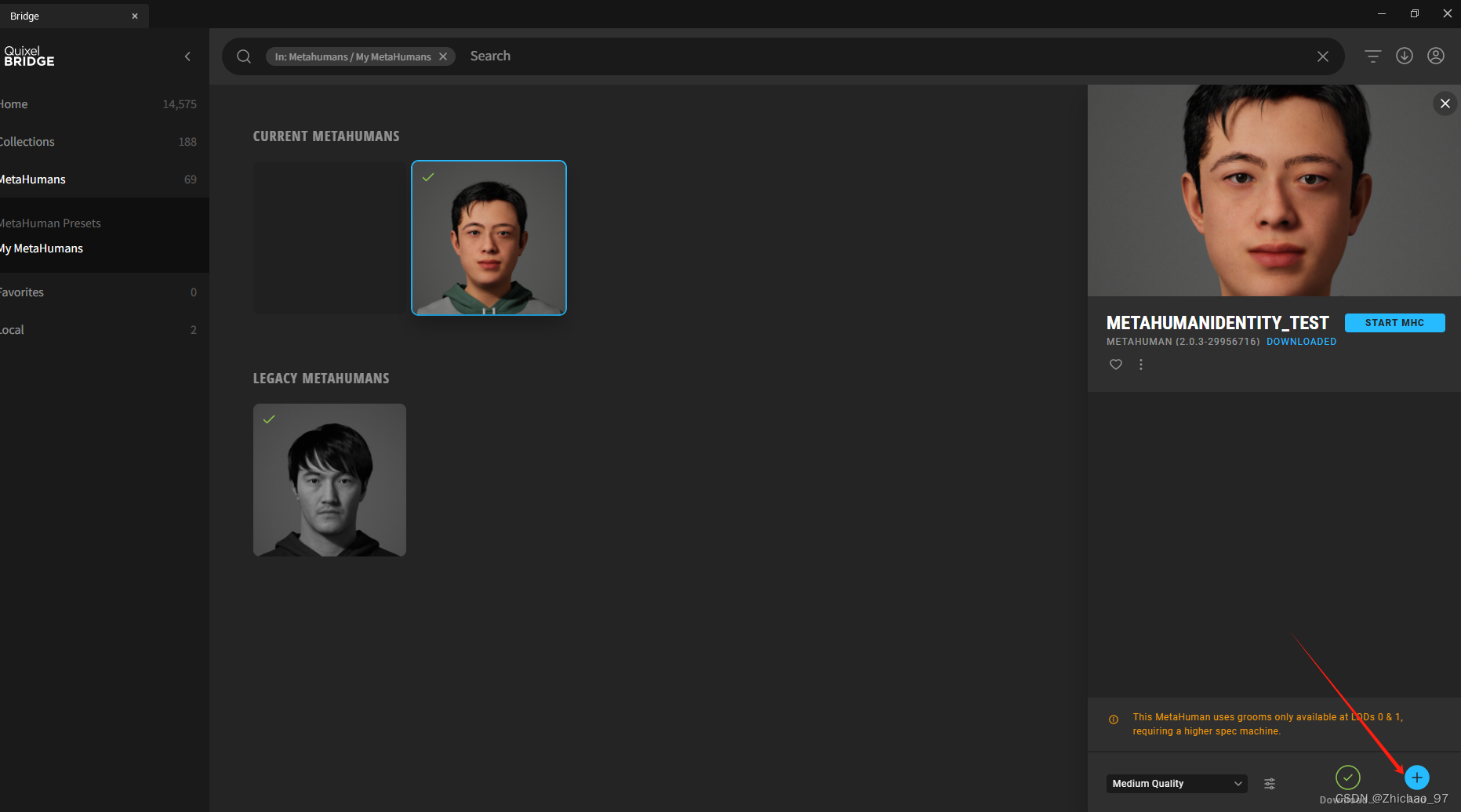1461x812 pixels.
Task: Select My MetaHumans in the sidebar
Action: click(x=42, y=248)
